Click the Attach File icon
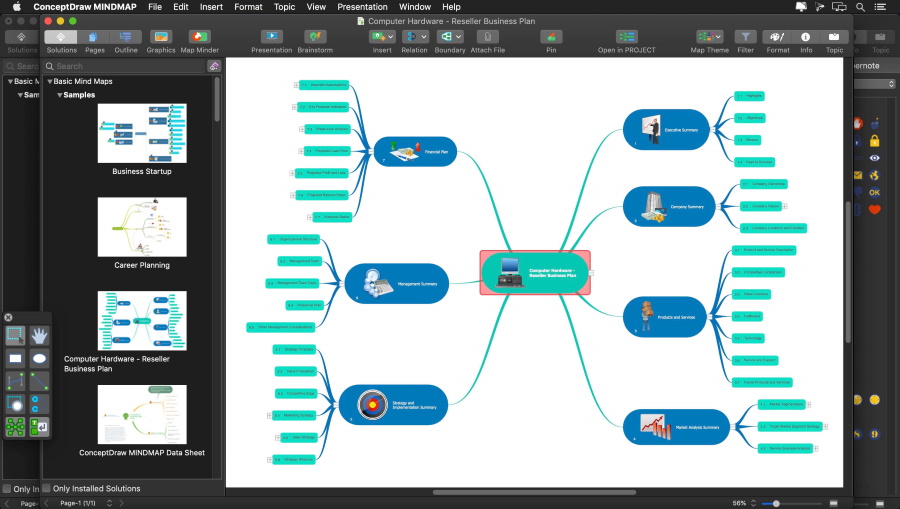This screenshot has width=900, height=509. [x=487, y=37]
